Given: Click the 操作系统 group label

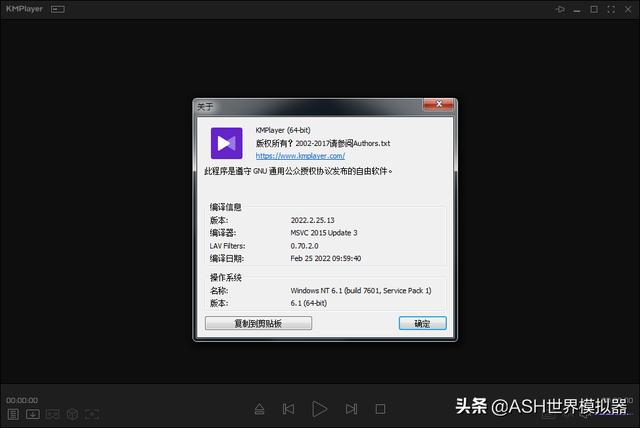Looking at the screenshot, I should click(x=225, y=277).
